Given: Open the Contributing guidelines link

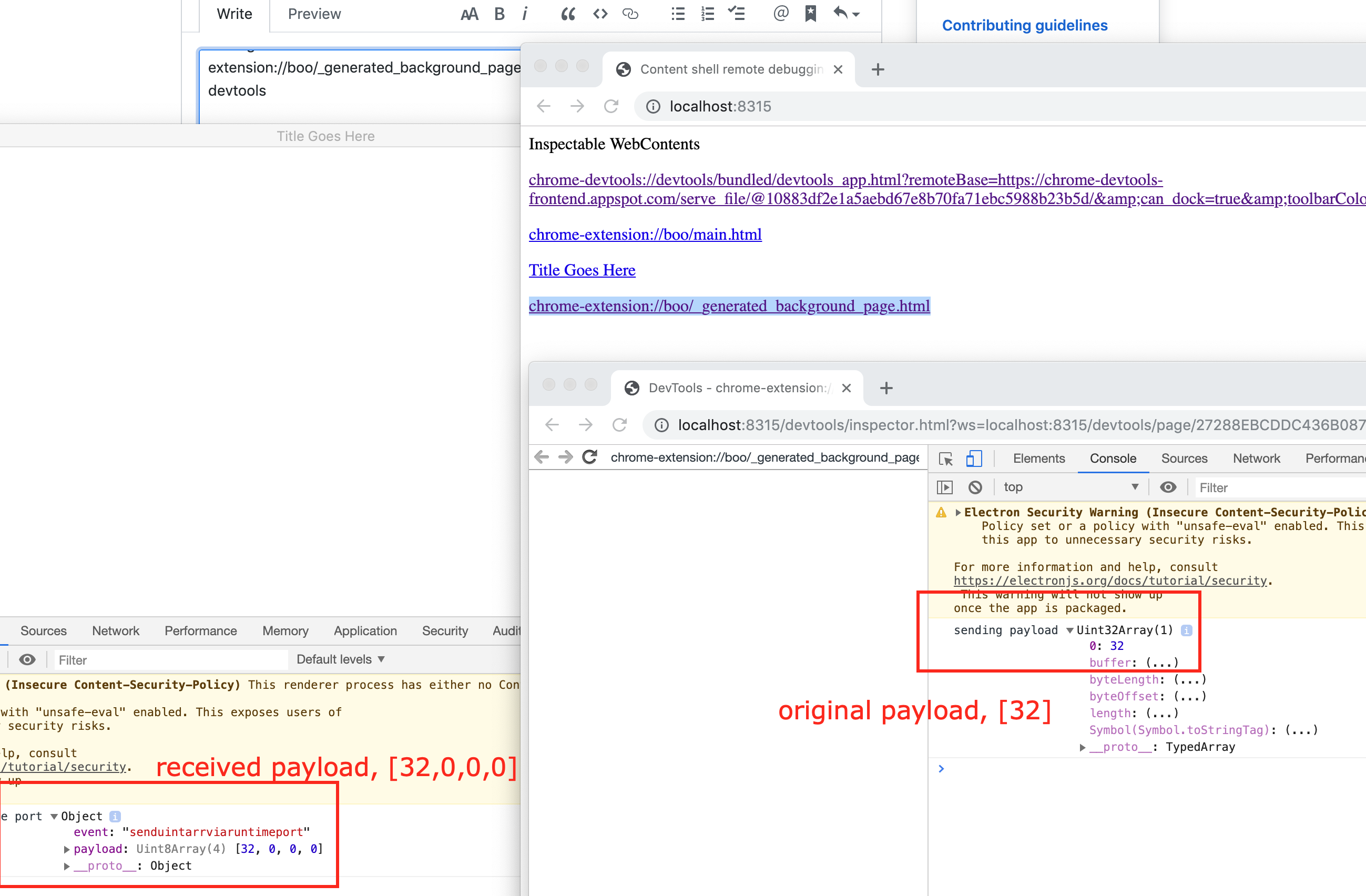Looking at the screenshot, I should tap(1024, 25).
